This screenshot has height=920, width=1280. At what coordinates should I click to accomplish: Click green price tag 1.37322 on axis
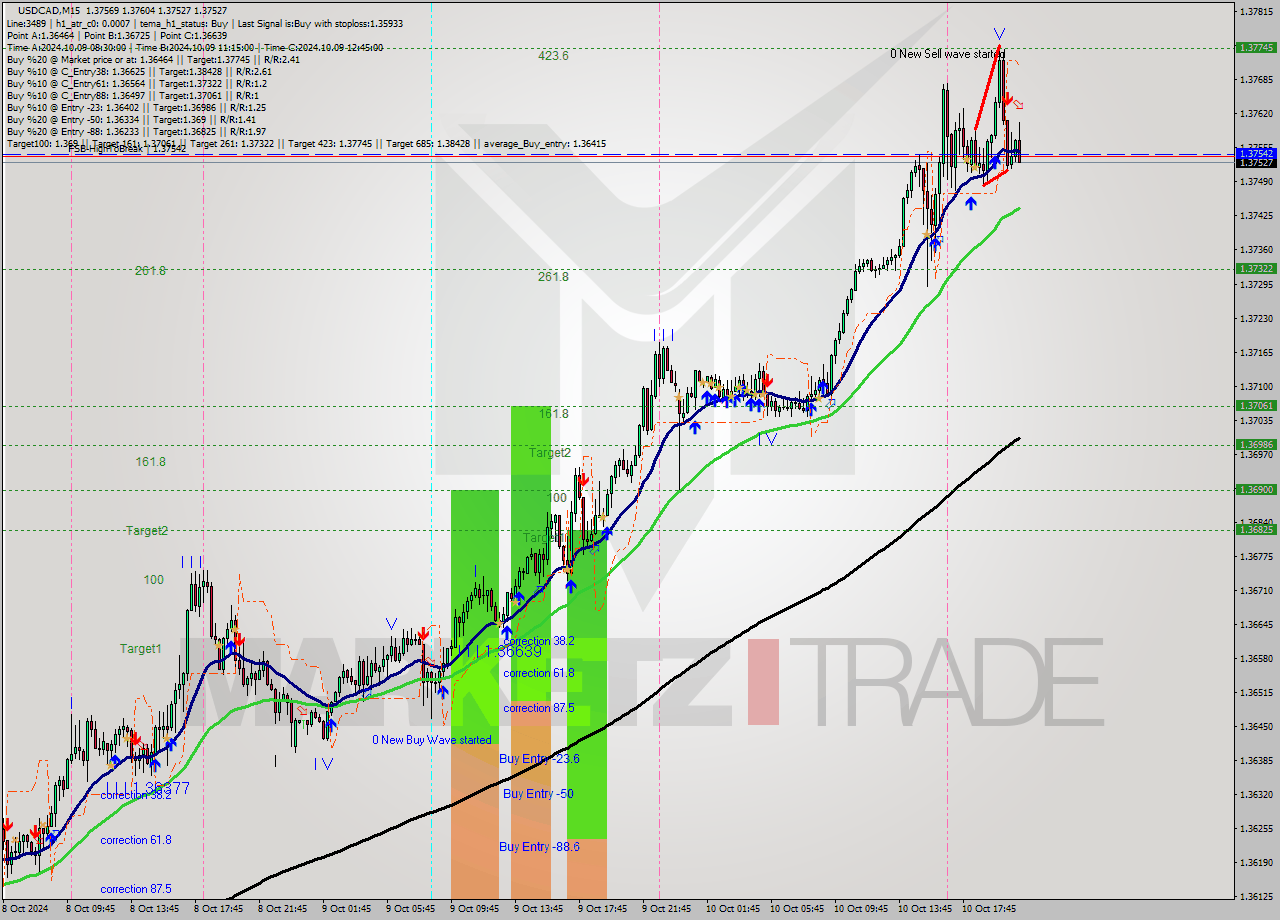(x=1255, y=268)
